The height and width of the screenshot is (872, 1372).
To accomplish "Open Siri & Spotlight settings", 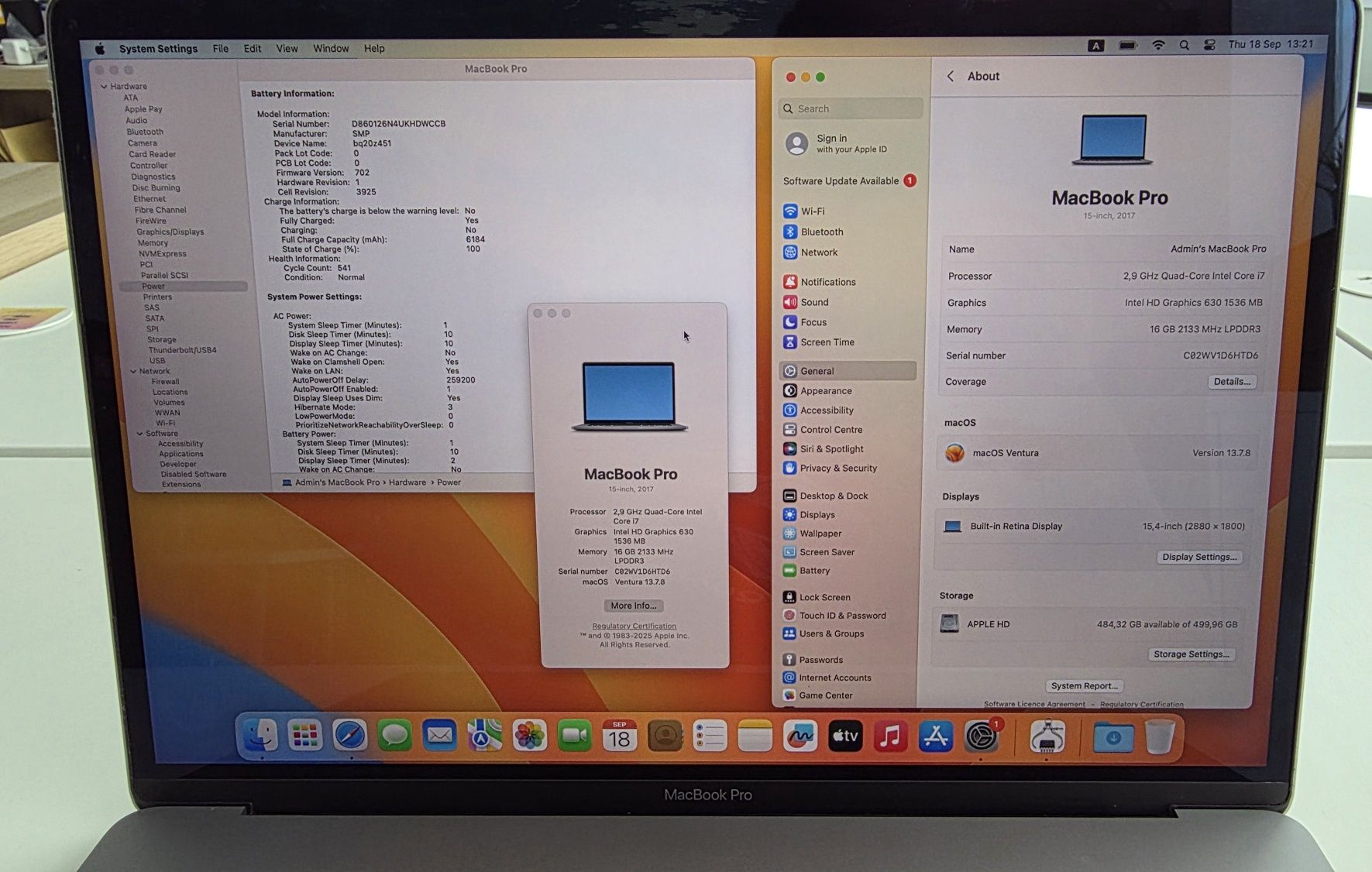I will [x=823, y=449].
